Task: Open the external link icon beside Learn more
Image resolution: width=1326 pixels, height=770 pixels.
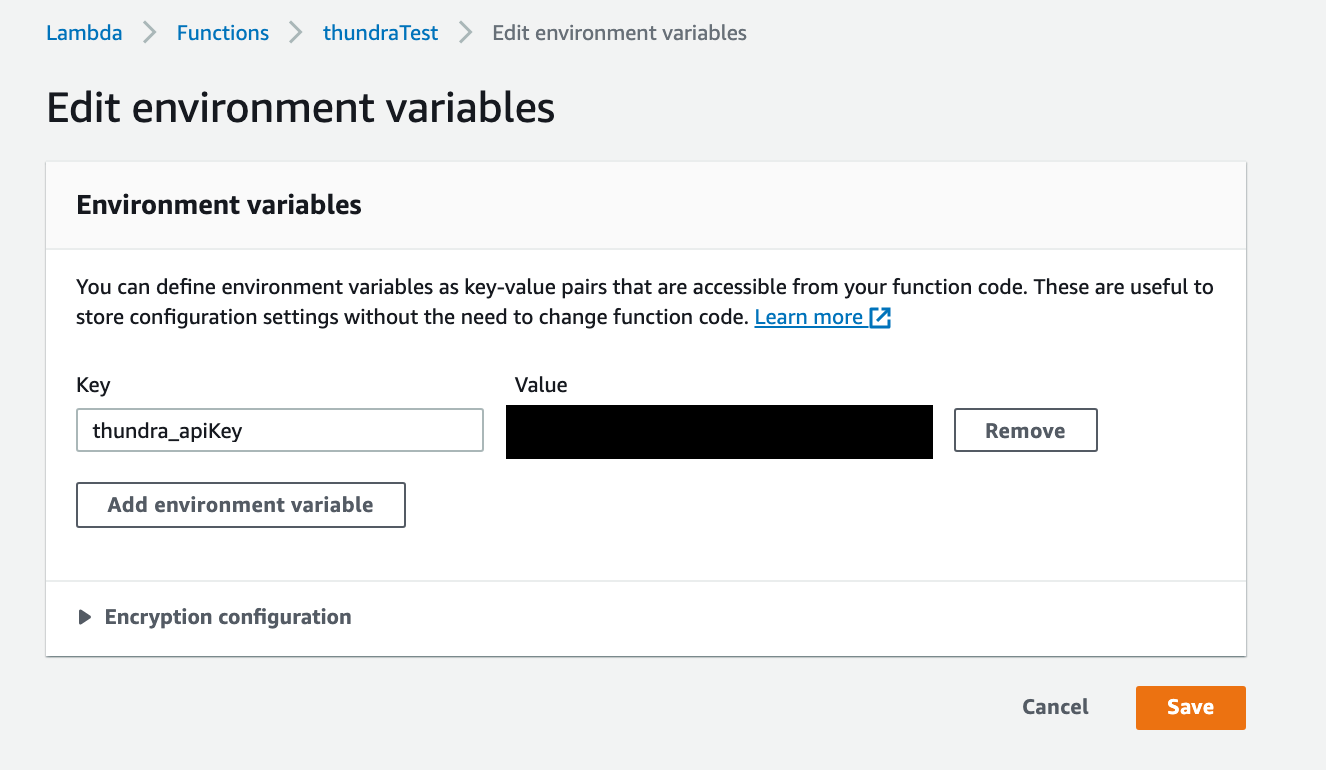Action: coord(880,318)
